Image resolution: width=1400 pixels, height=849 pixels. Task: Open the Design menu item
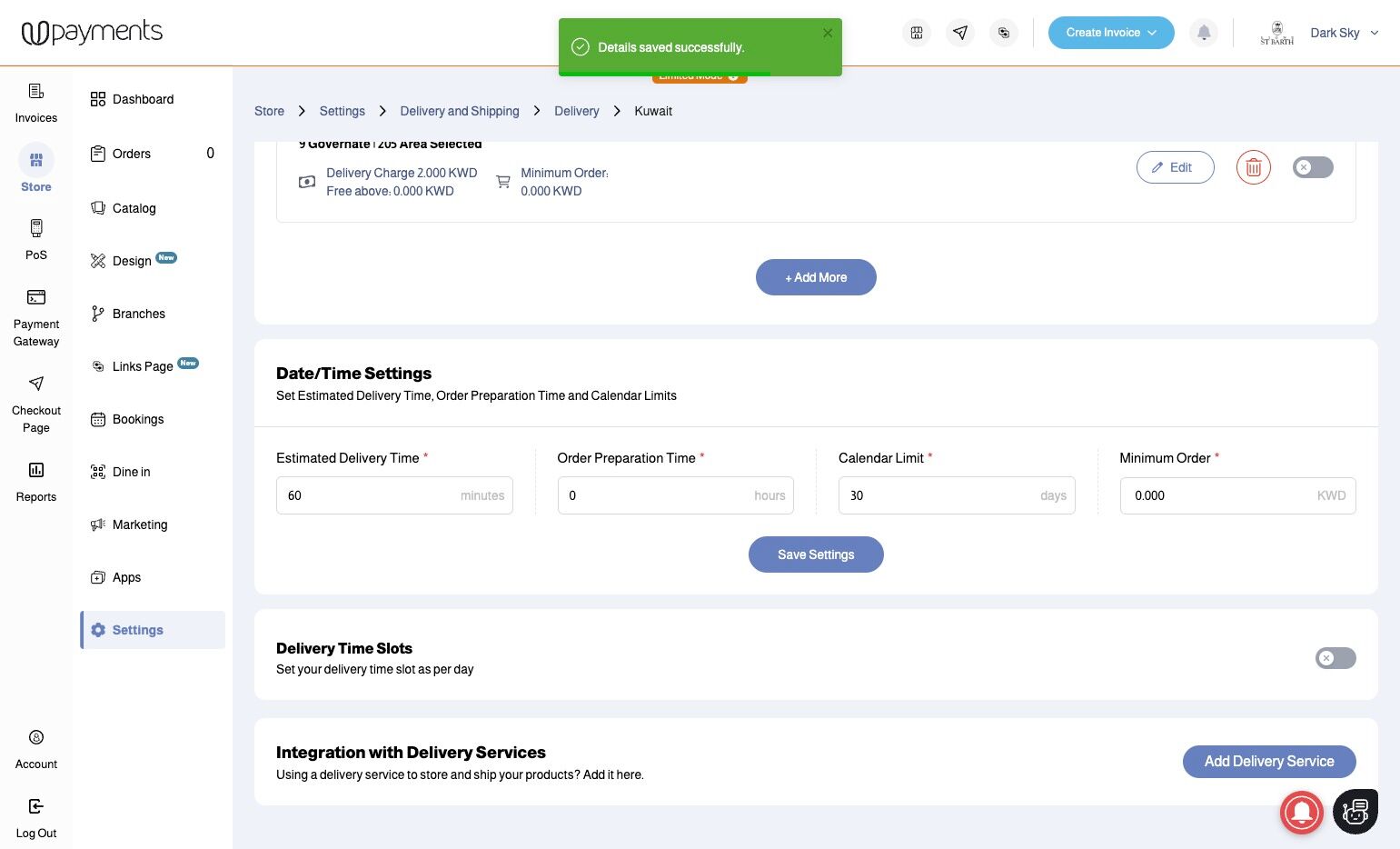(134, 261)
